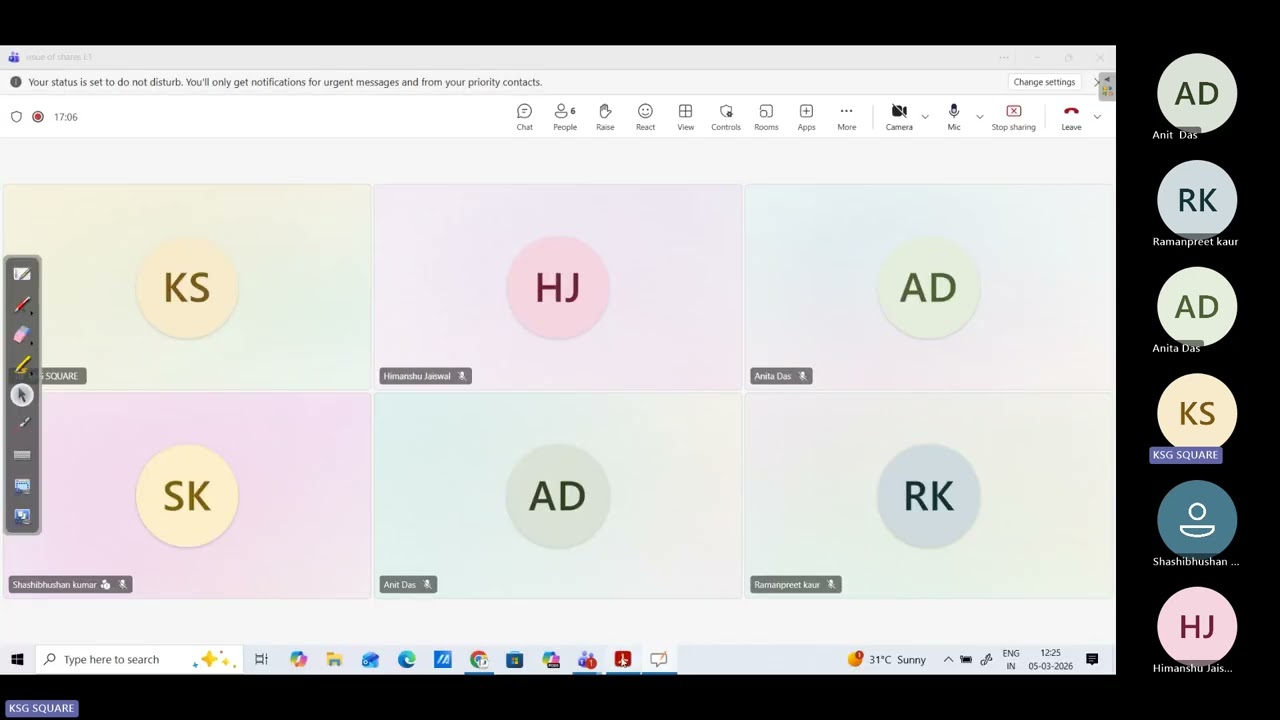Click Anit Das avatar in right sidebar
Image resolution: width=1280 pixels, height=720 pixels.
click(1197, 93)
